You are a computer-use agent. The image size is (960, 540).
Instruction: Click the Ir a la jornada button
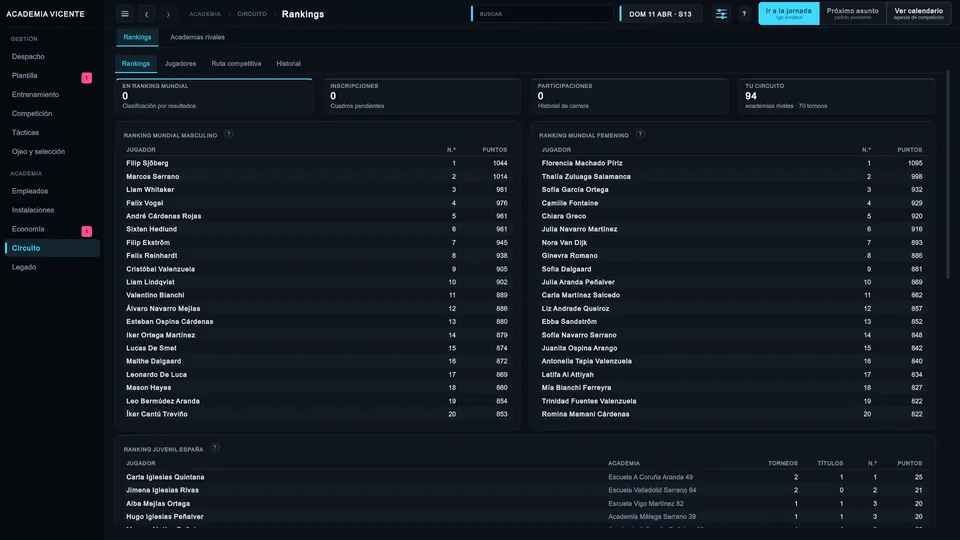pos(789,13)
